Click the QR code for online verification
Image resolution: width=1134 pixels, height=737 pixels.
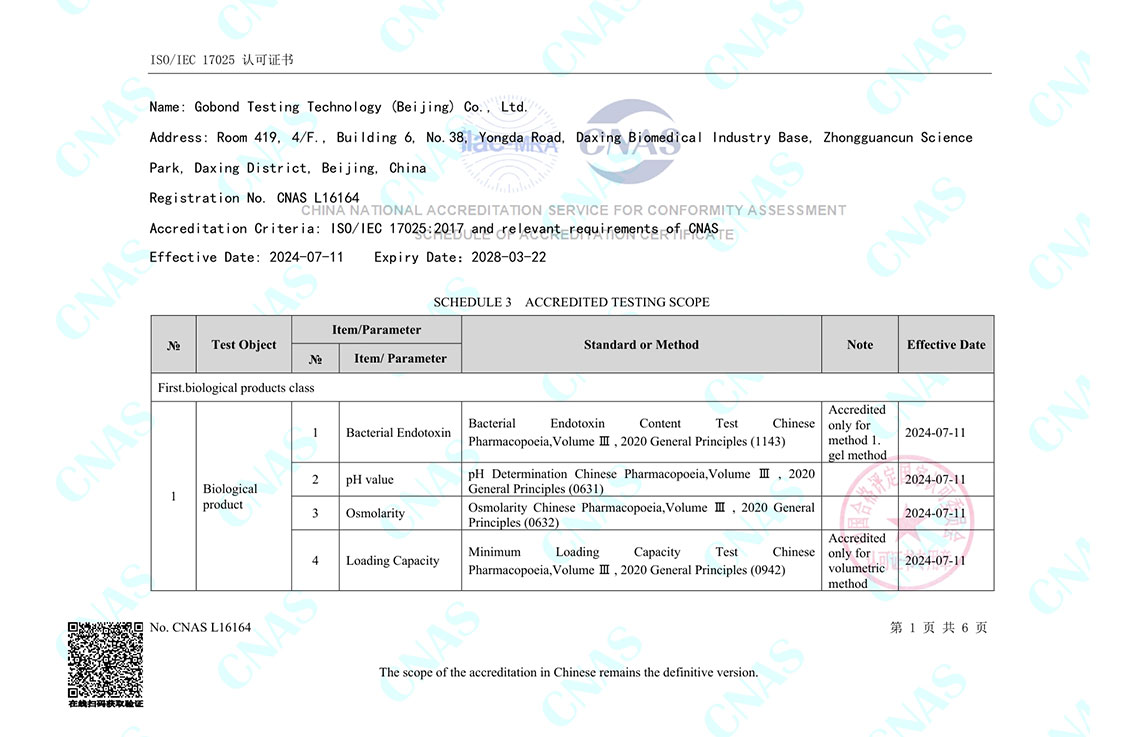(106, 660)
